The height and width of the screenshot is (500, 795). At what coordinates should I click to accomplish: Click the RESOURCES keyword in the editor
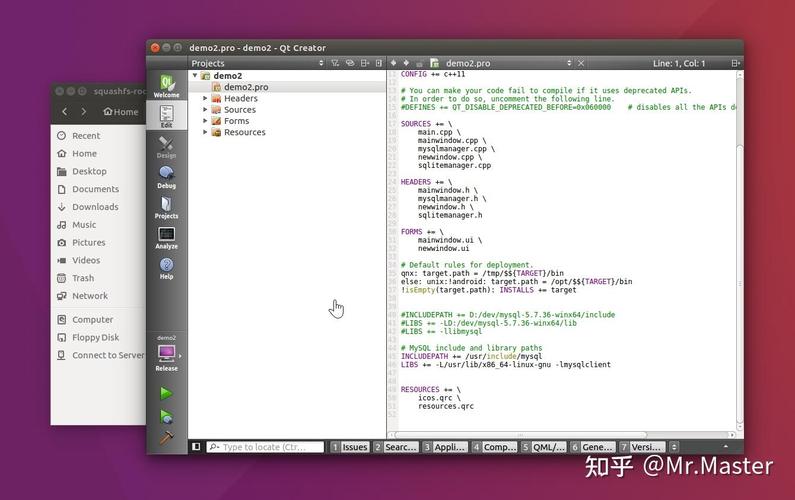pos(420,389)
